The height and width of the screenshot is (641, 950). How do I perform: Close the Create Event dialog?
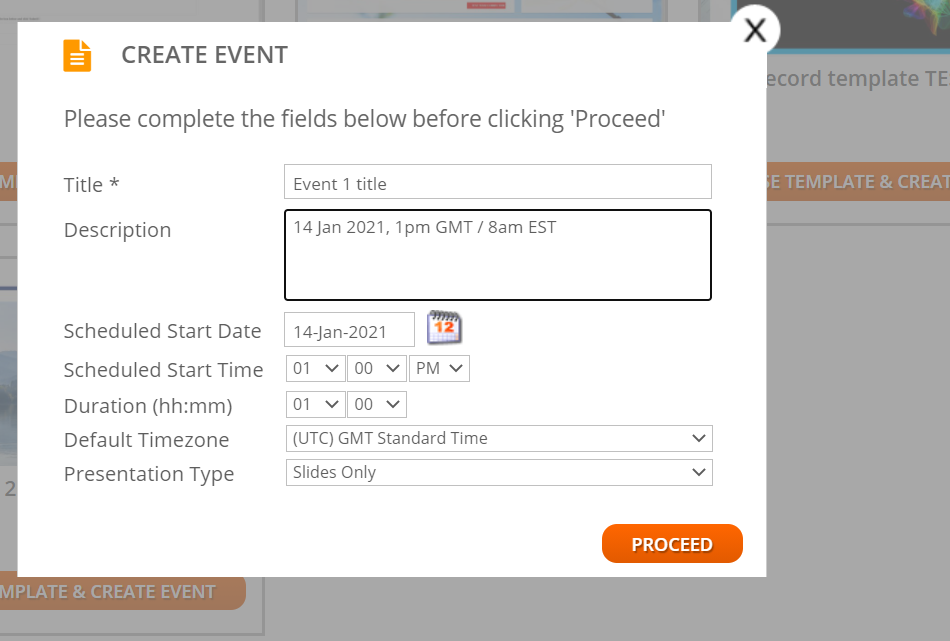click(x=755, y=31)
